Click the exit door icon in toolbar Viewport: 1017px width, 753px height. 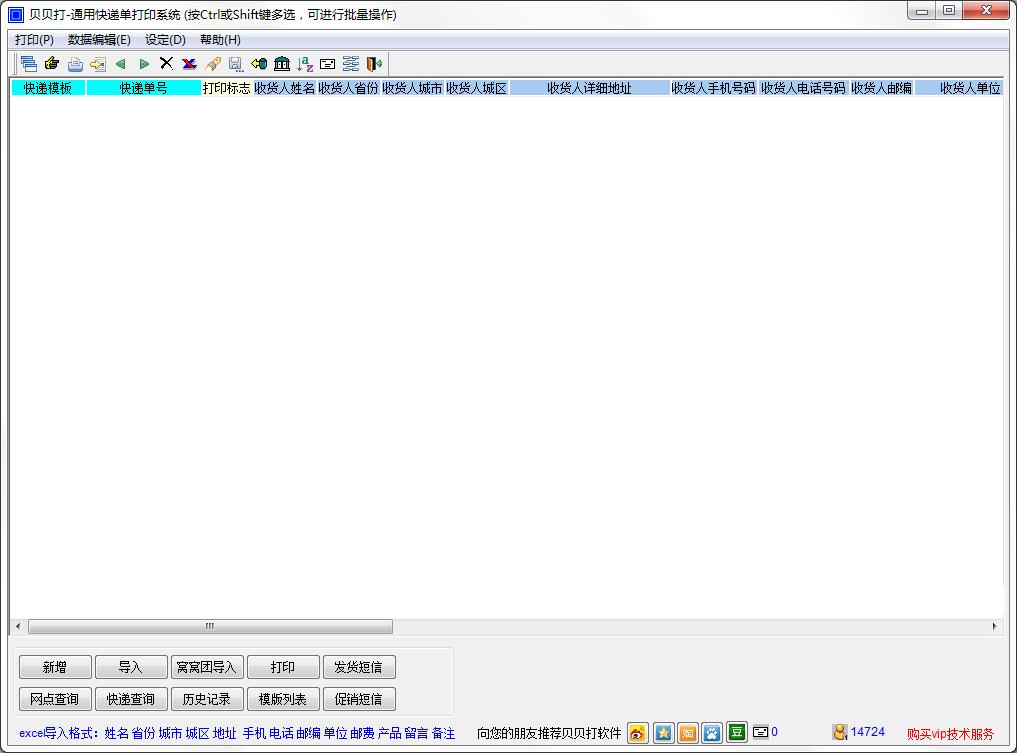click(x=374, y=64)
